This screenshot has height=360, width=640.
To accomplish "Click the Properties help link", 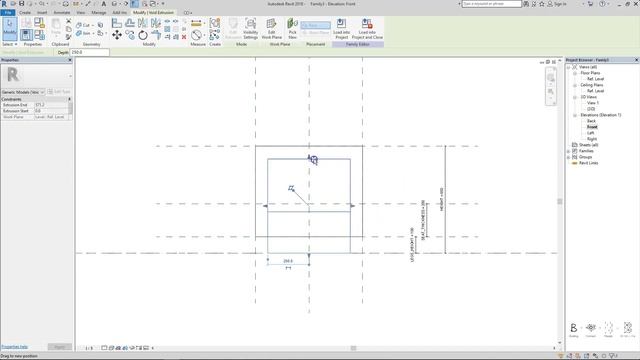I will coord(14,347).
